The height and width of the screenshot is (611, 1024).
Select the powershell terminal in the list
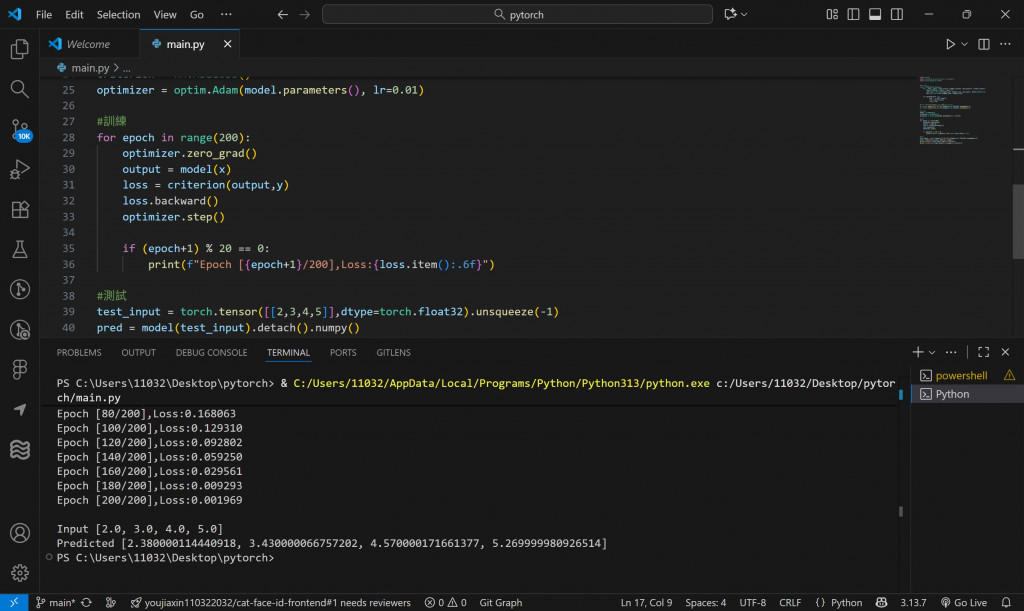click(x=961, y=375)
